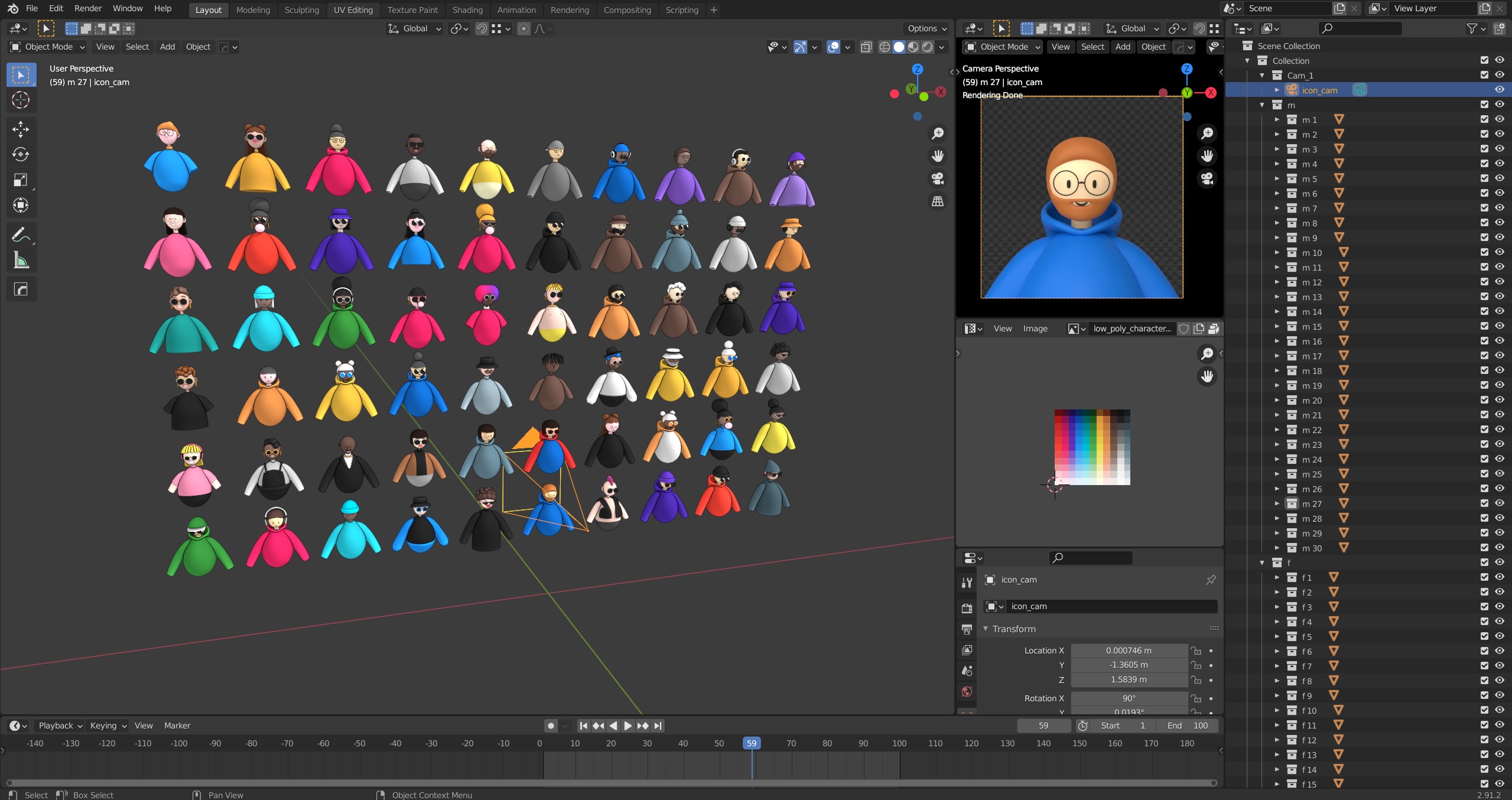Screen dimensions: 1512x800
Task: Click the outliner filter funnel icon
Action: point(1472,28)
